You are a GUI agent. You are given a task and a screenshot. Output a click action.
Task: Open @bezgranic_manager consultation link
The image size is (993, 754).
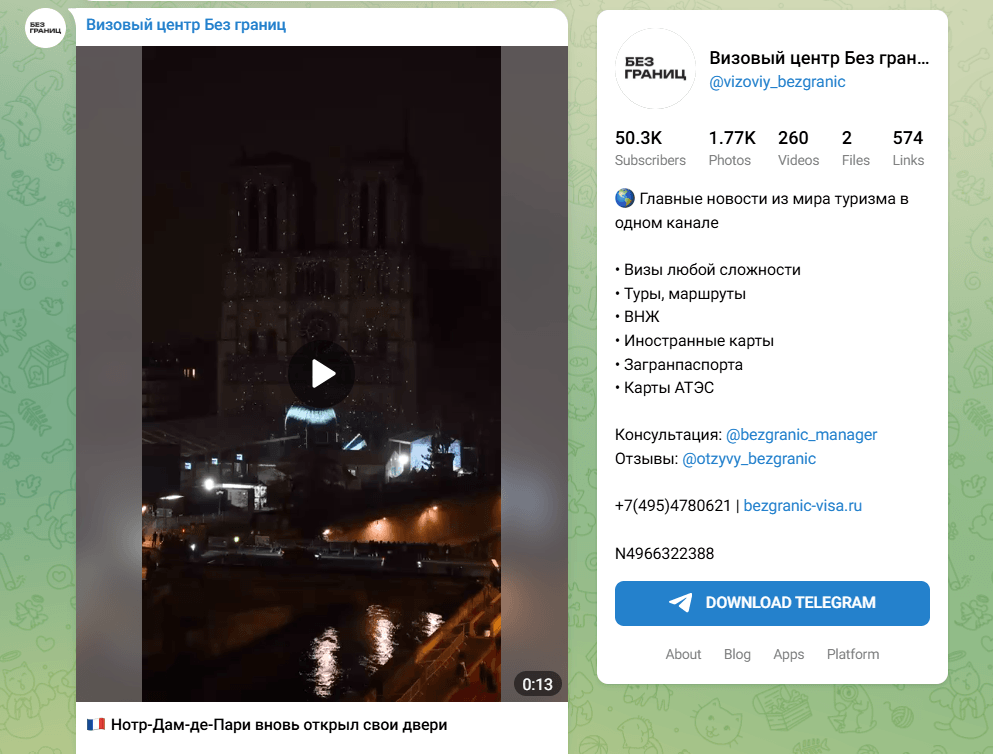point(801,435)
